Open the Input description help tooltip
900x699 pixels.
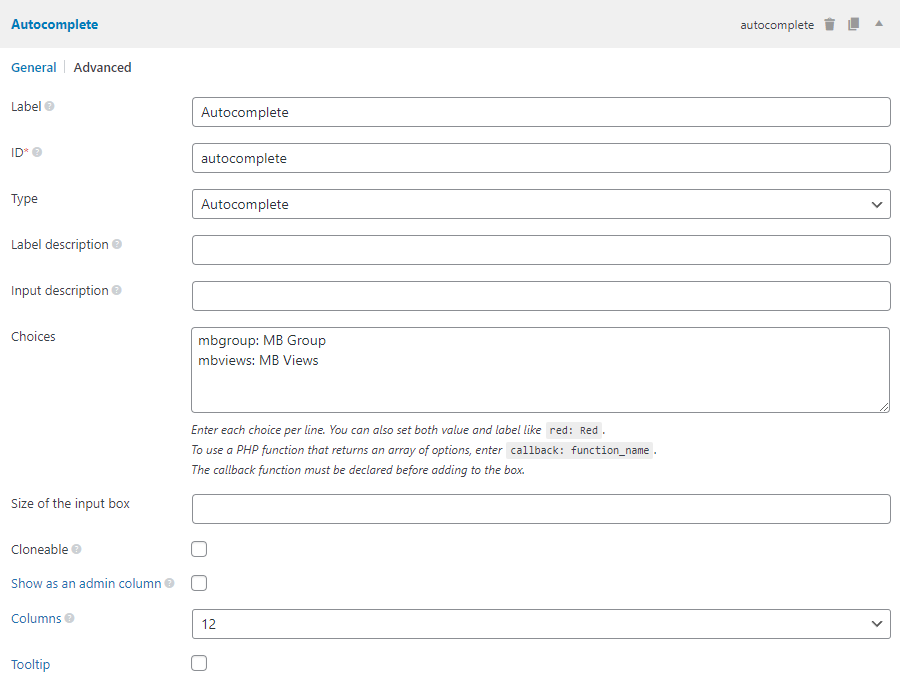(116, 290)
